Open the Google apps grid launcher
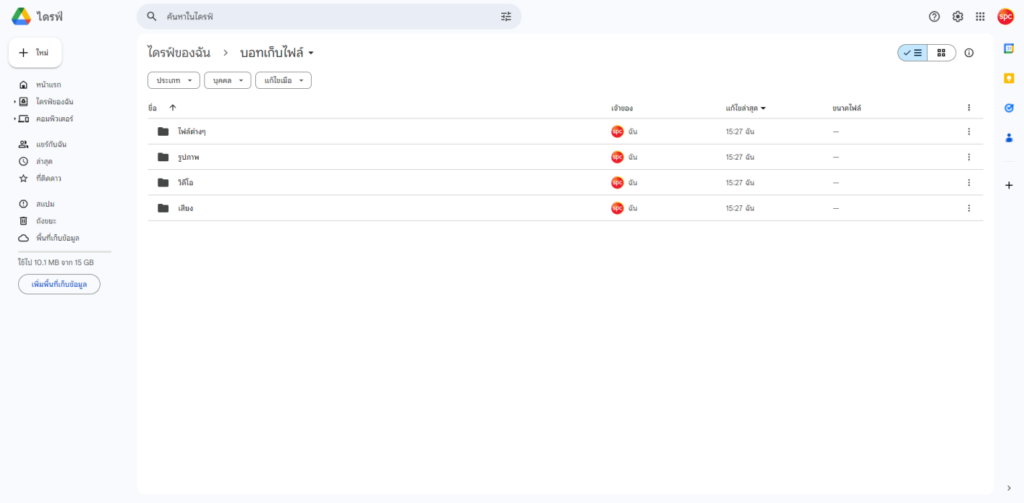Image resolution: width=1024 pixels, height=503 pixels. (980, 17)
